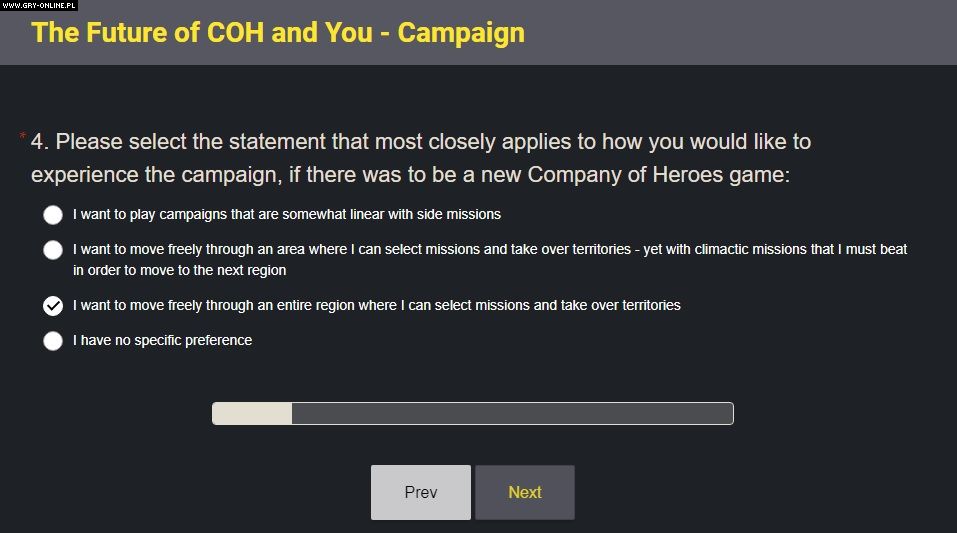957x533 pixels.
Task: Click the line "in order to move to the next region"
Action: tap(180, 270)
